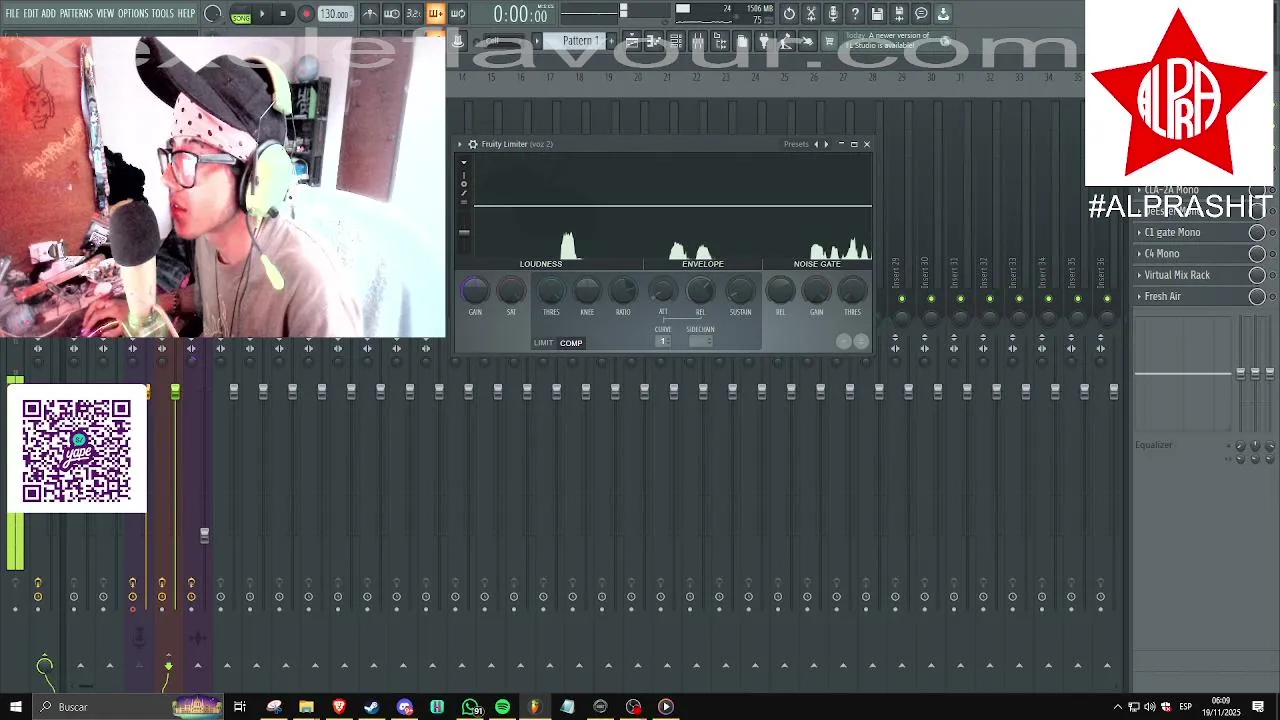Open the FILE menu

tap(13, 14)
